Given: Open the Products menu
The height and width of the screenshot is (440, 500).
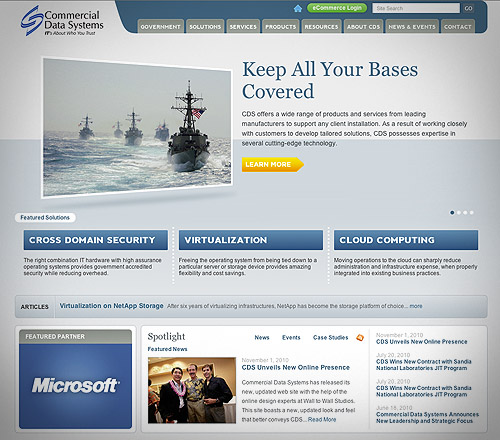Looking at the screenshot, I should point(280,27).
